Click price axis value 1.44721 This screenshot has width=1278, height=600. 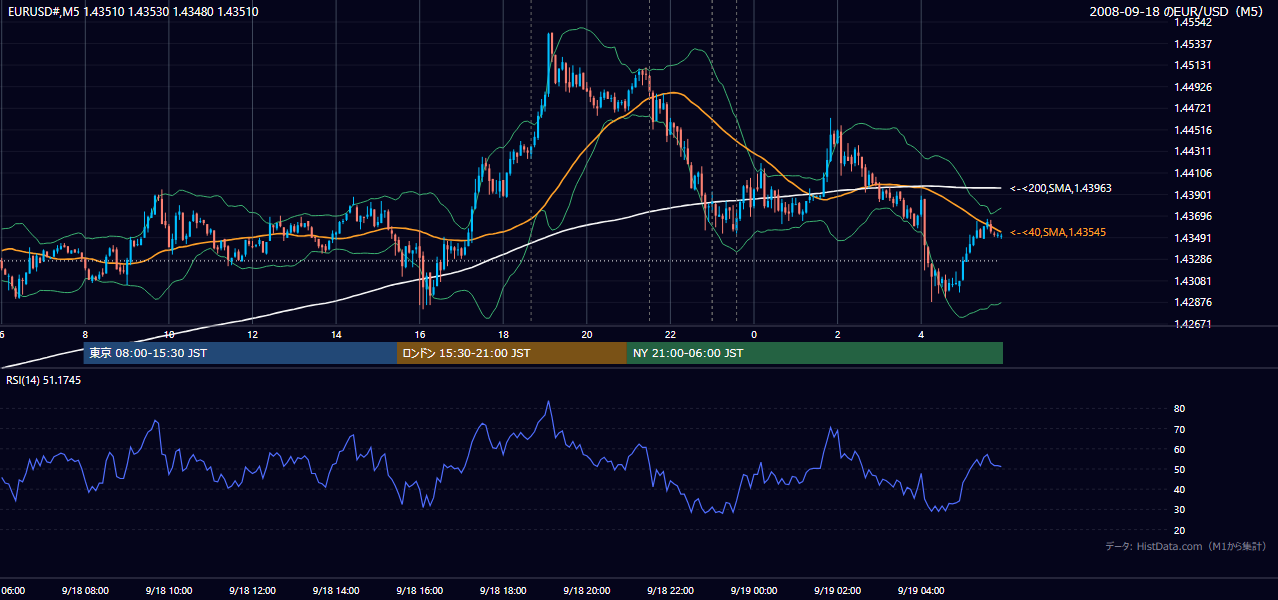click(x=1194, y=108)
